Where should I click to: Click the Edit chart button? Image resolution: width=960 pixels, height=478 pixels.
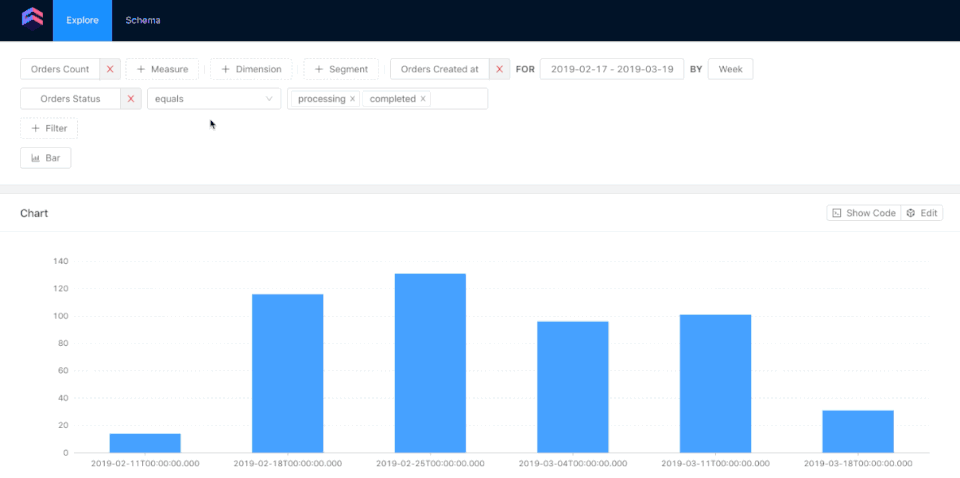[922, 213]
